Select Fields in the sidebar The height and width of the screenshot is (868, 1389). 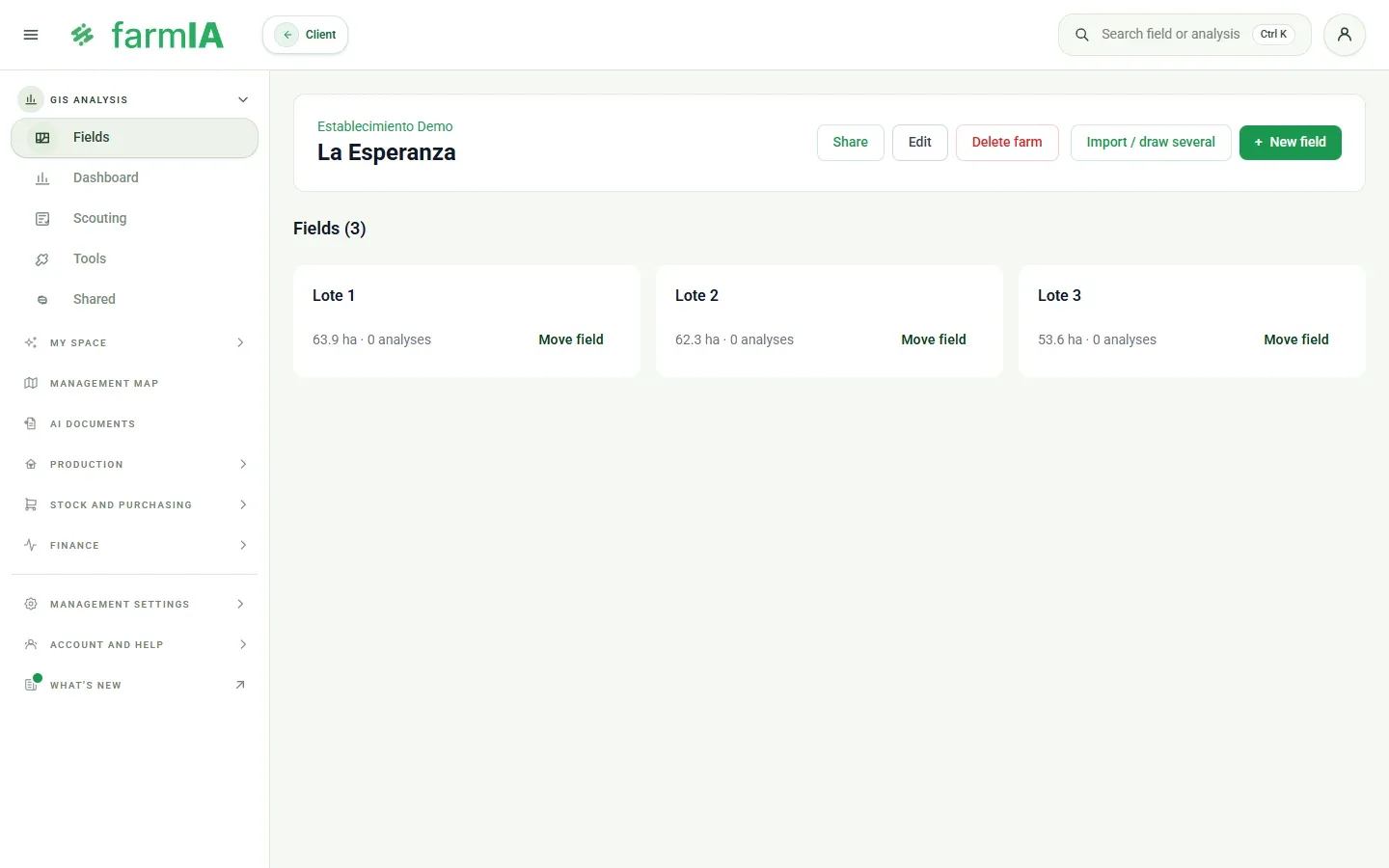(134, 138)
